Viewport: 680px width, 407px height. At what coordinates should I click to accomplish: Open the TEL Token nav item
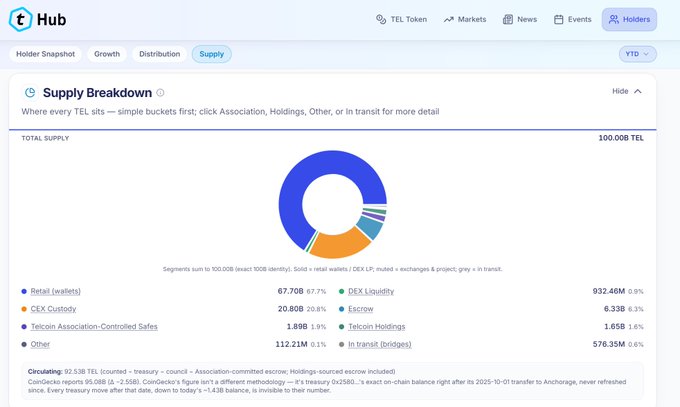coord(402,19)
